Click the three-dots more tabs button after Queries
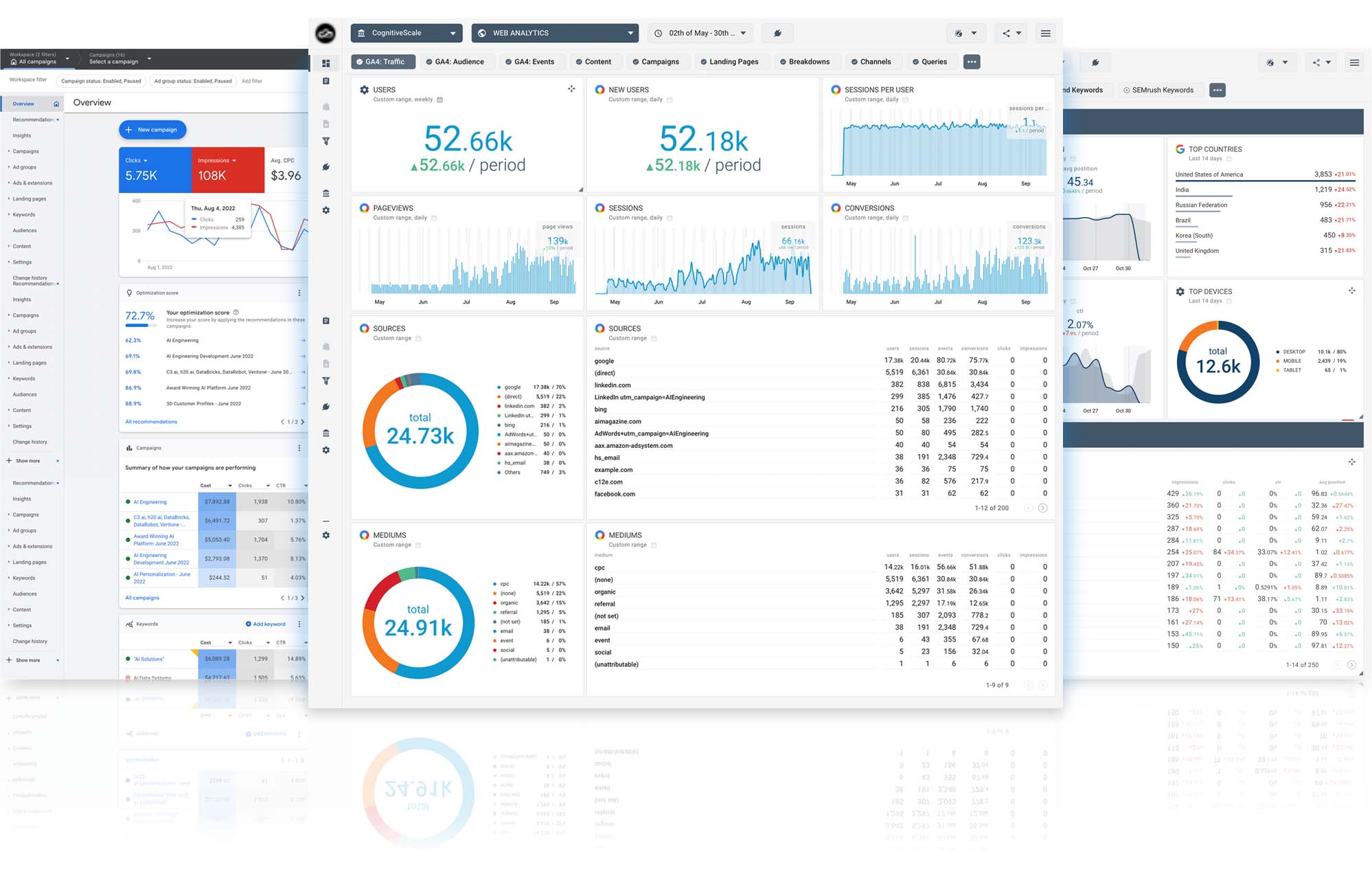1372x880 pixels. pos(972,62)
